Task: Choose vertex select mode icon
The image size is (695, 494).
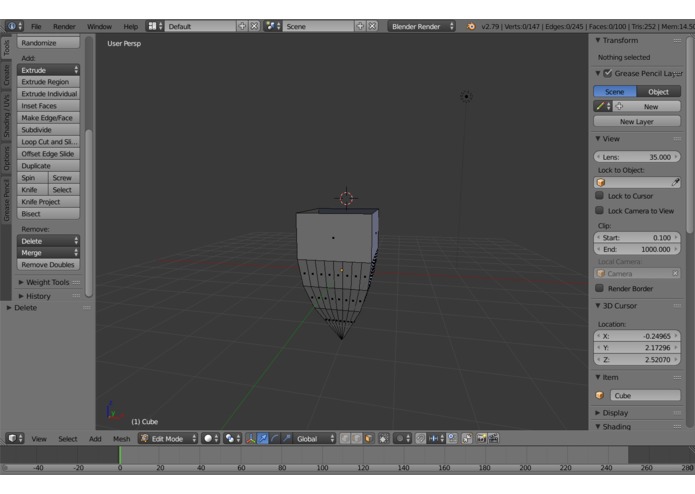Action: [x=345, y=438]
